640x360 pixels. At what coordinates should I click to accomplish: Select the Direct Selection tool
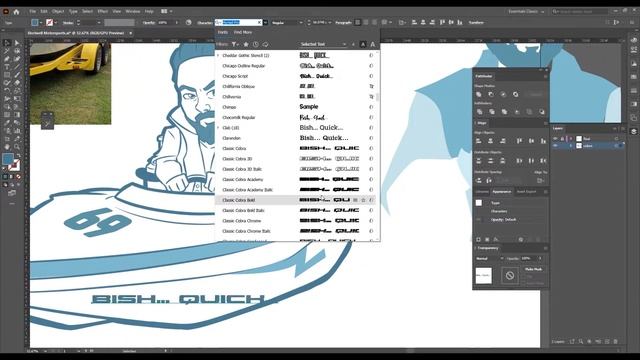pos(17,43)
